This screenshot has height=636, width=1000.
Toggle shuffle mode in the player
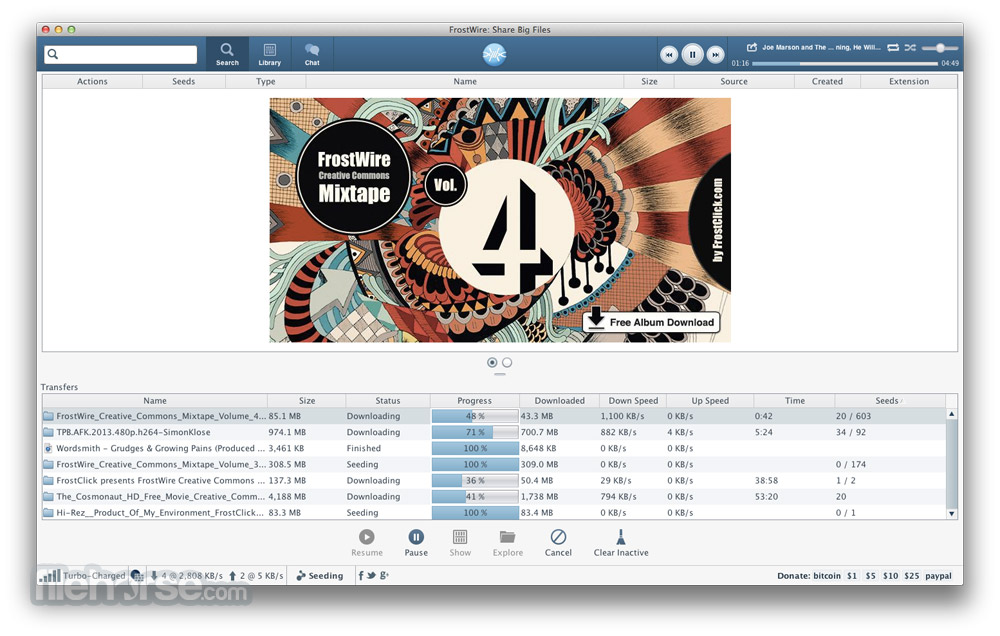910,48
